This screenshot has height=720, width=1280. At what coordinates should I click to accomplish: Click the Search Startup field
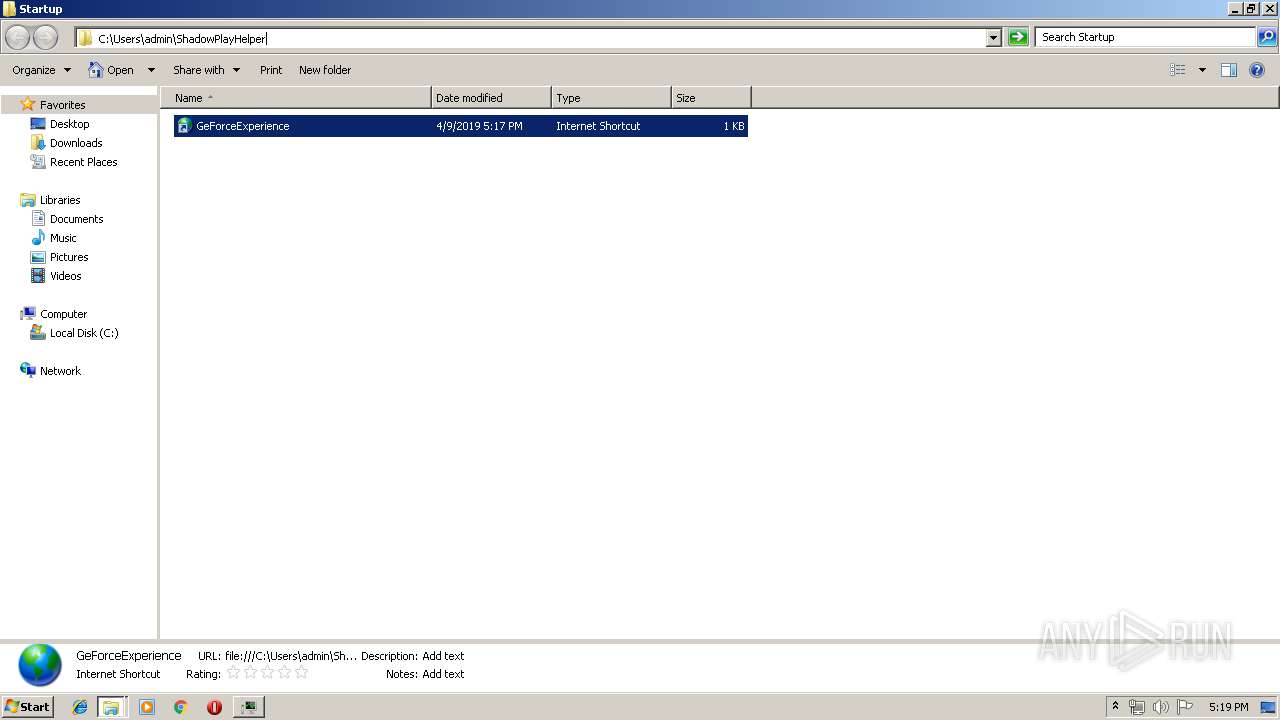coord(1145,37)
